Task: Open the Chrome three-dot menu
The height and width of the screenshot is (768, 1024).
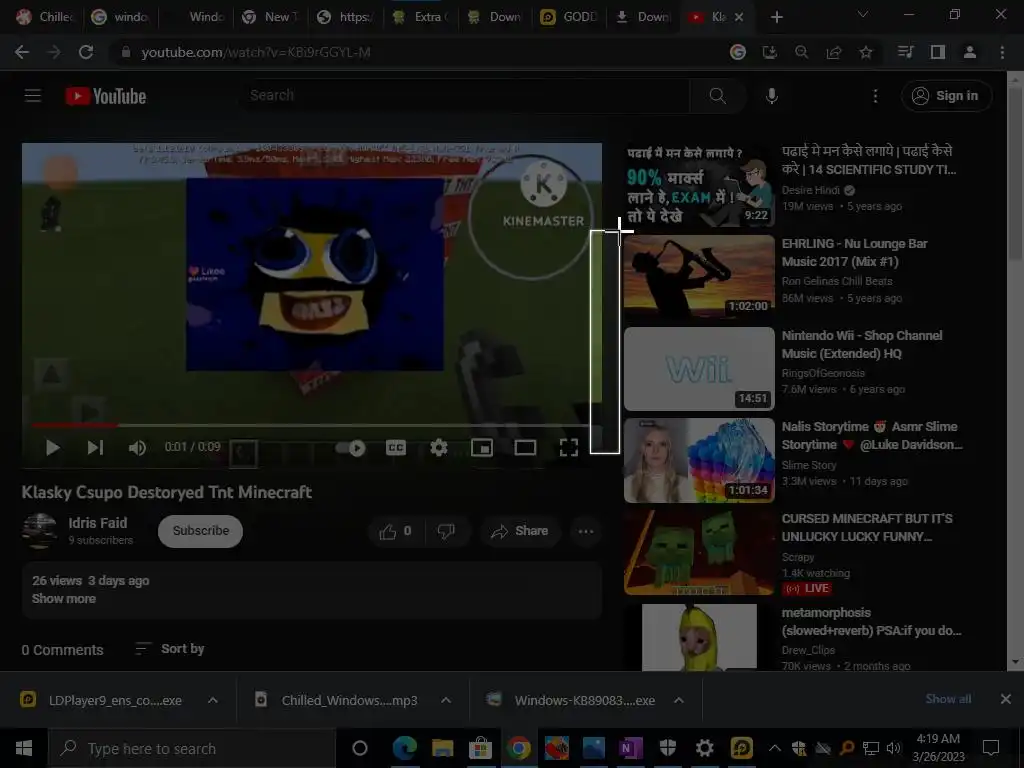Action: tap(1002, 52)
